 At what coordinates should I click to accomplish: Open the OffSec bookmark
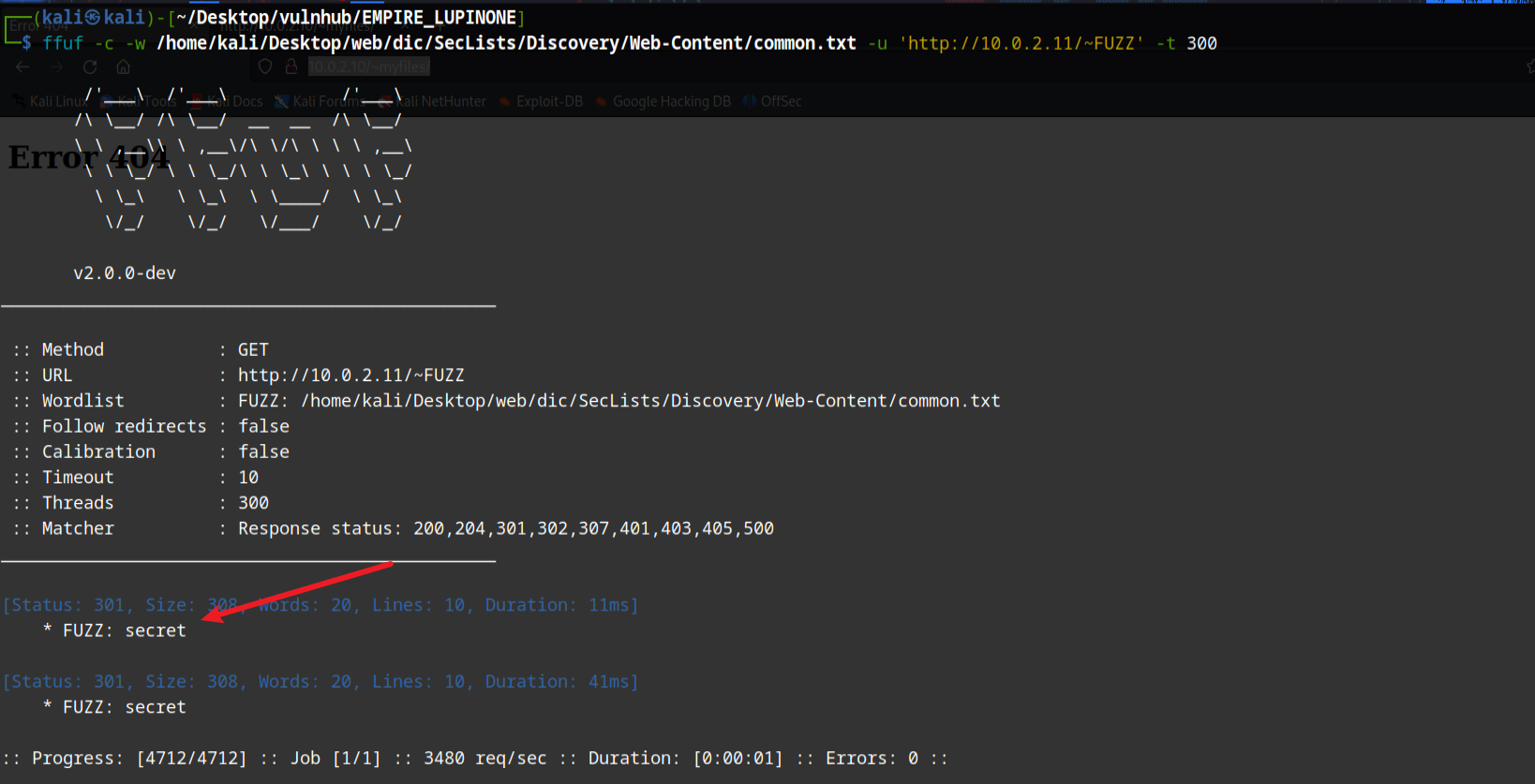780,101
